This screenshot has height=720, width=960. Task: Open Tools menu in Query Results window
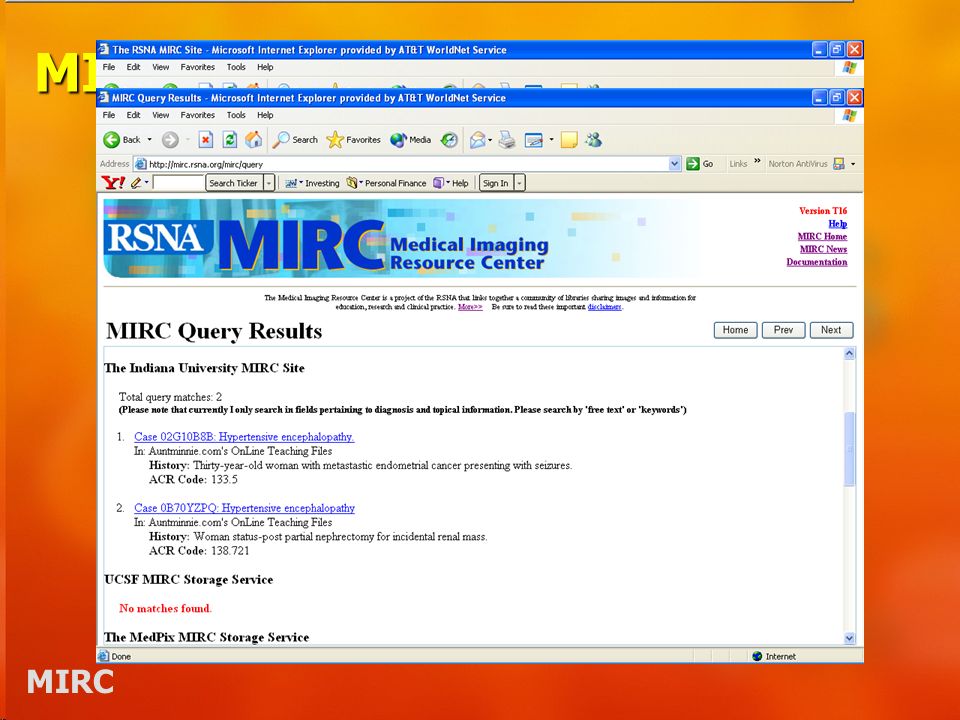(x=236, y=114)
